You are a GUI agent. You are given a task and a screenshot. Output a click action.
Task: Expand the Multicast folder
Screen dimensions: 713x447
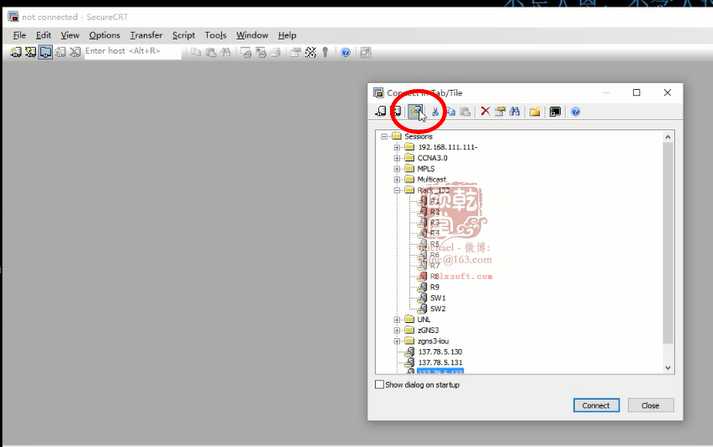point(397,180)
